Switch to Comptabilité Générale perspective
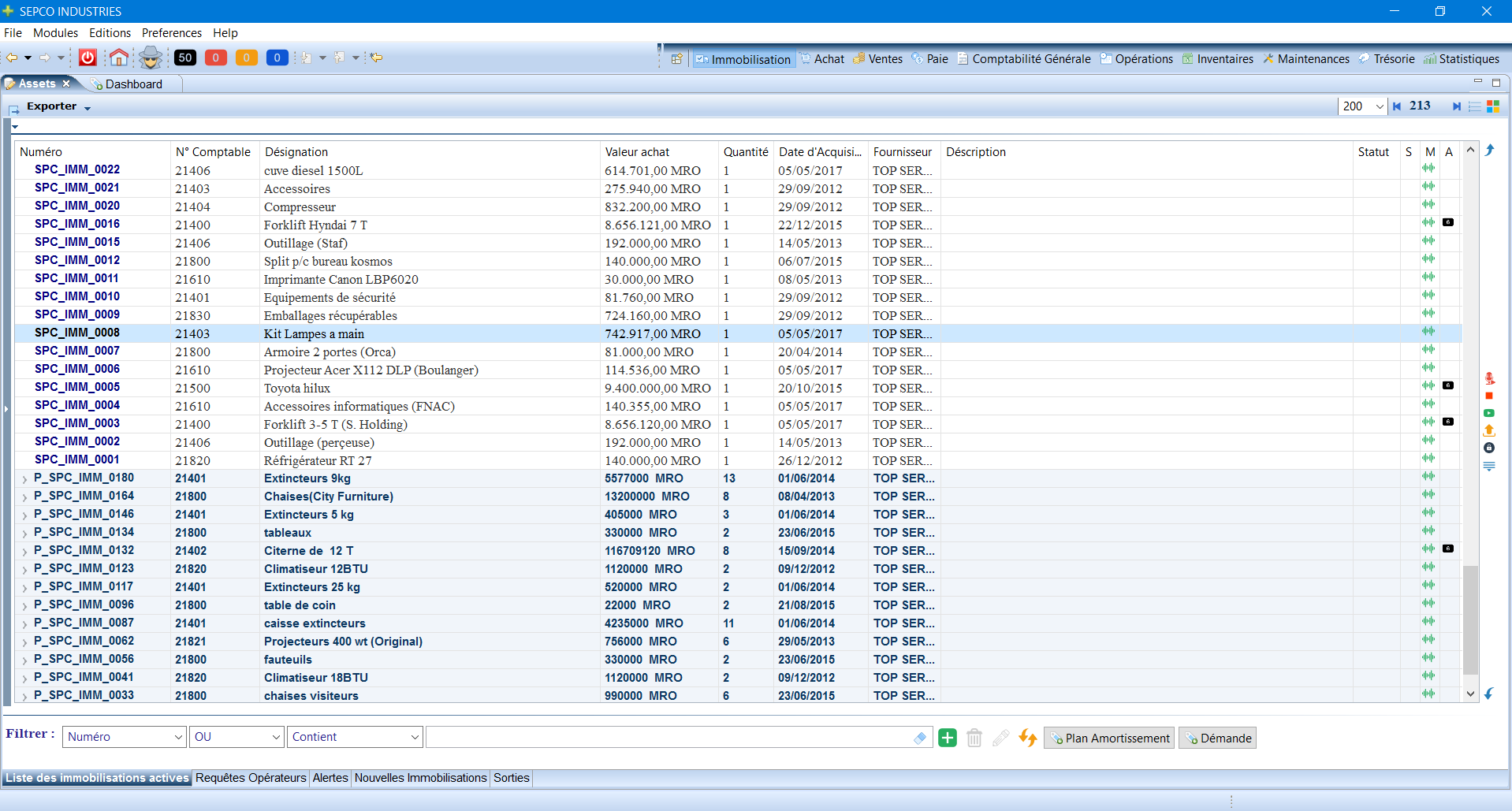 click(1024, 59)
